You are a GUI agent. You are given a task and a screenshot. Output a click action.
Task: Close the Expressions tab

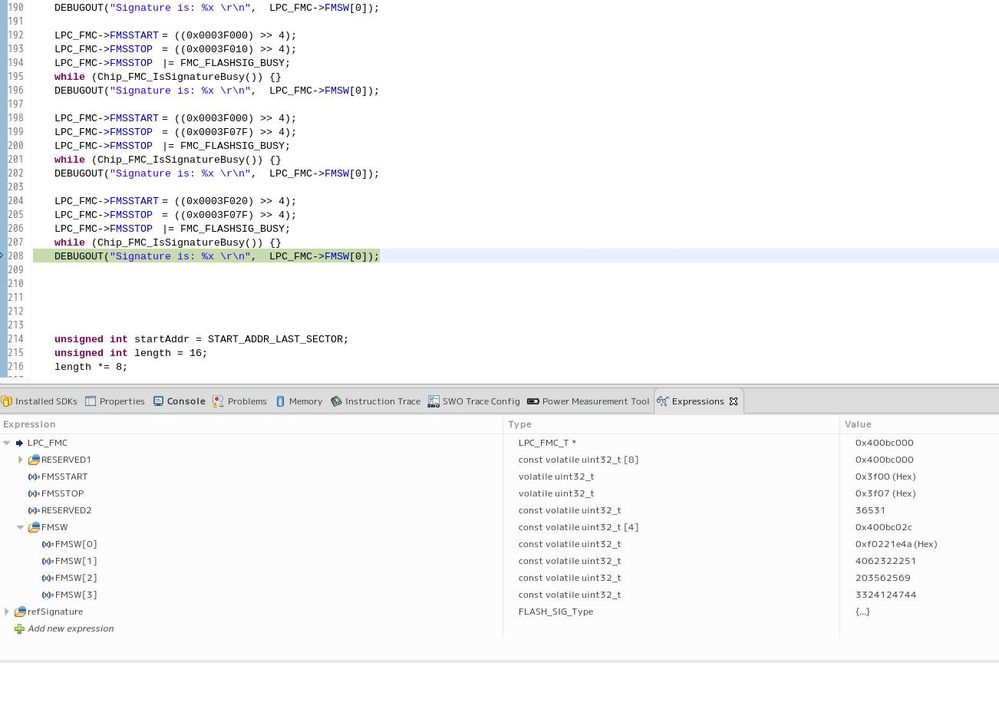(x=733, y=401)
